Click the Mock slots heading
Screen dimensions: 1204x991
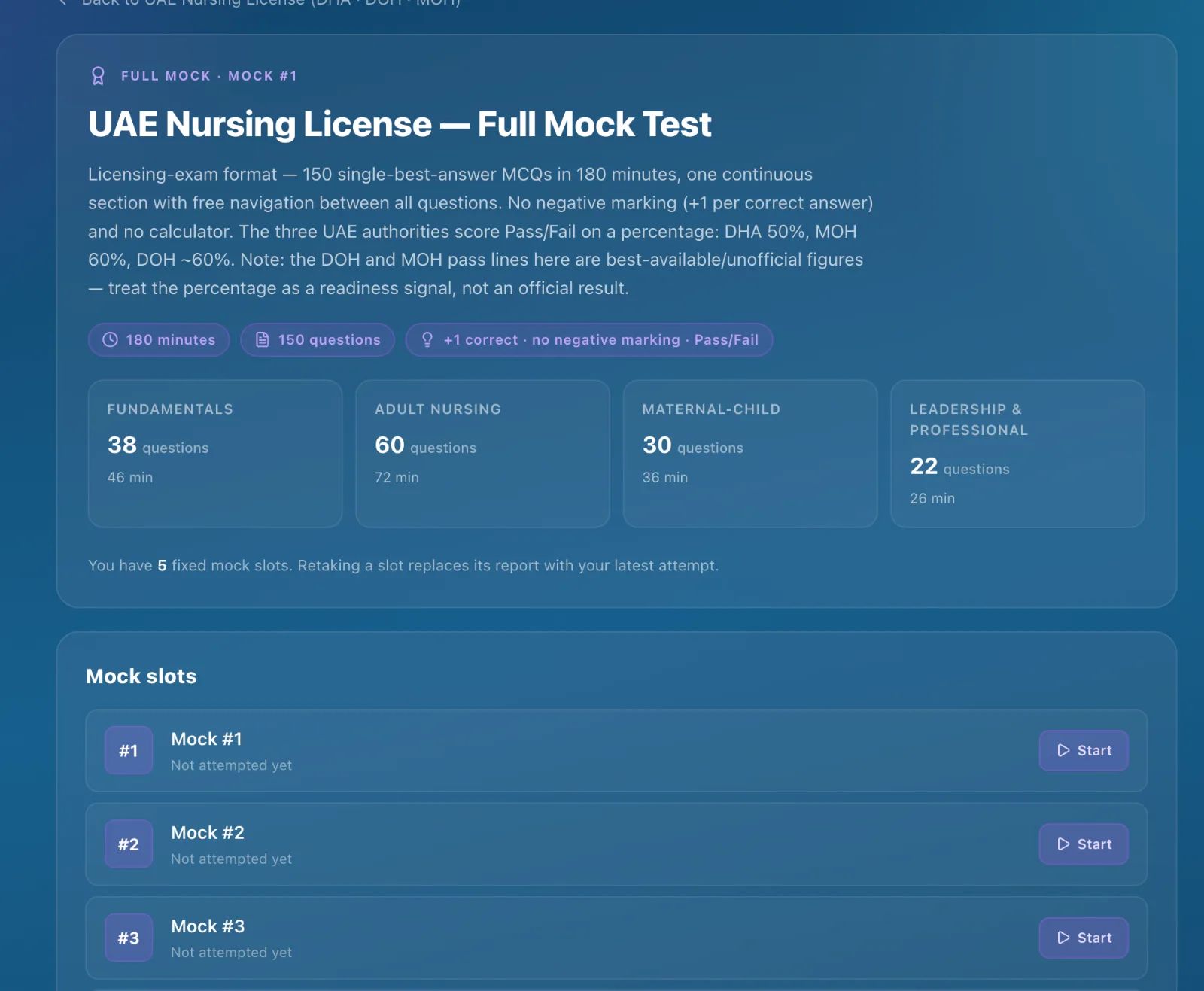pos(141,676)
